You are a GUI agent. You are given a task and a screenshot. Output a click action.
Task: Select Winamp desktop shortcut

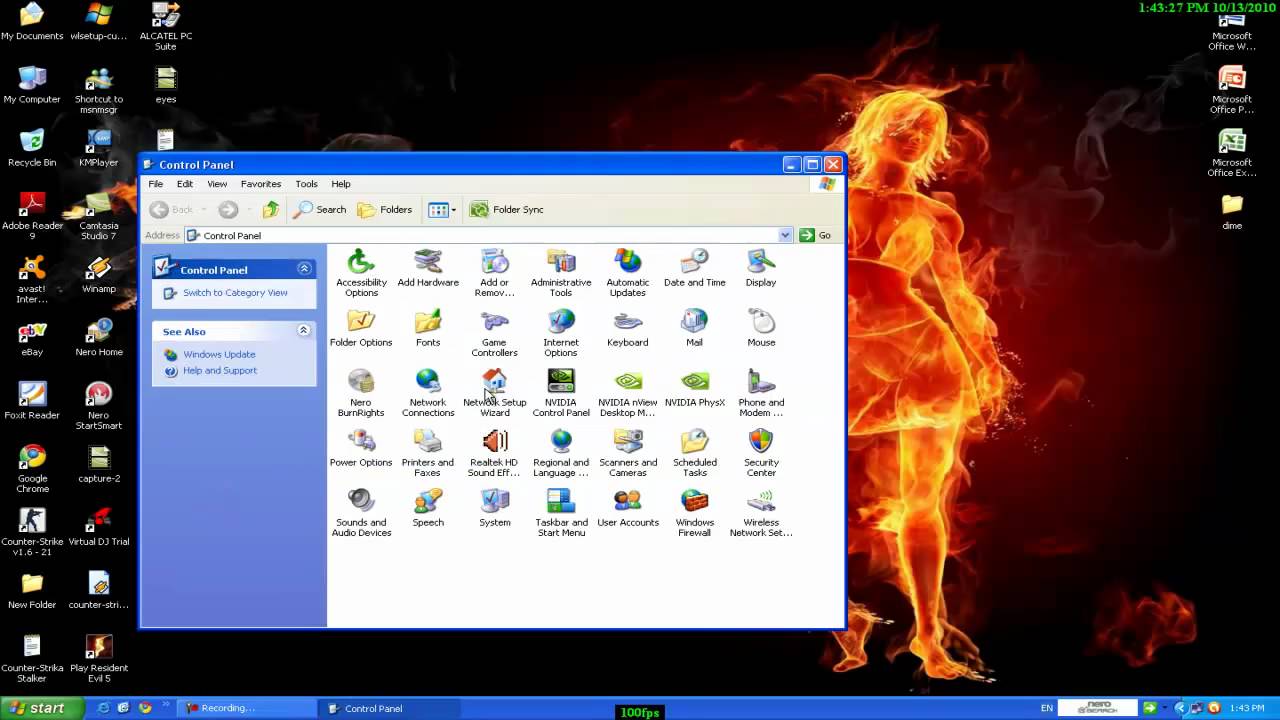click(98, 275)
